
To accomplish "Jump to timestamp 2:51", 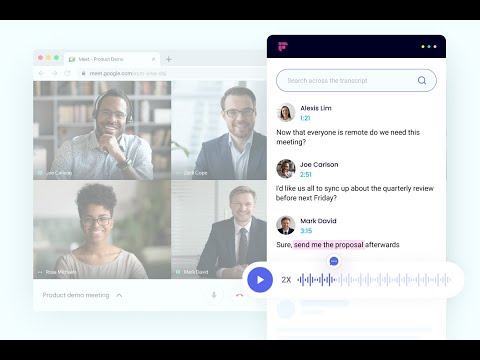I will [306, 174].
